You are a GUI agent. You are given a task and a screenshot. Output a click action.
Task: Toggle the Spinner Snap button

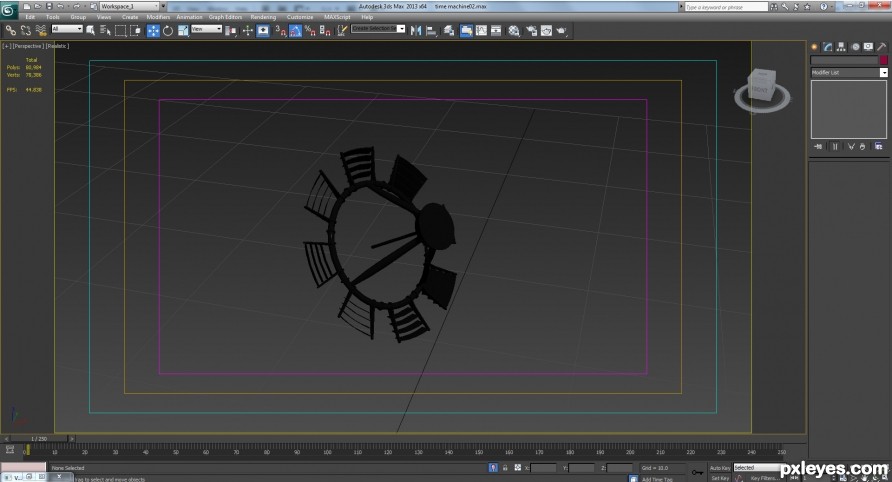[325, 31]
